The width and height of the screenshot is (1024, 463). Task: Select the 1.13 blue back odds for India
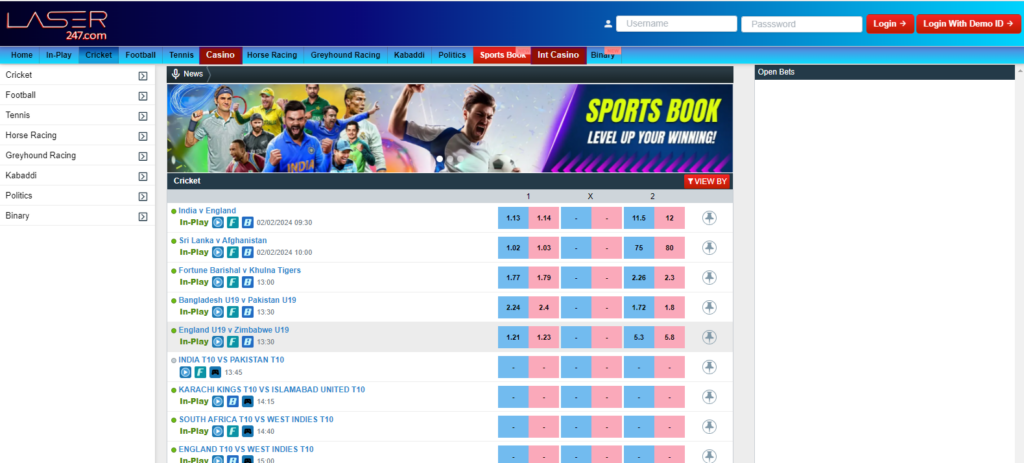[513, 218]
